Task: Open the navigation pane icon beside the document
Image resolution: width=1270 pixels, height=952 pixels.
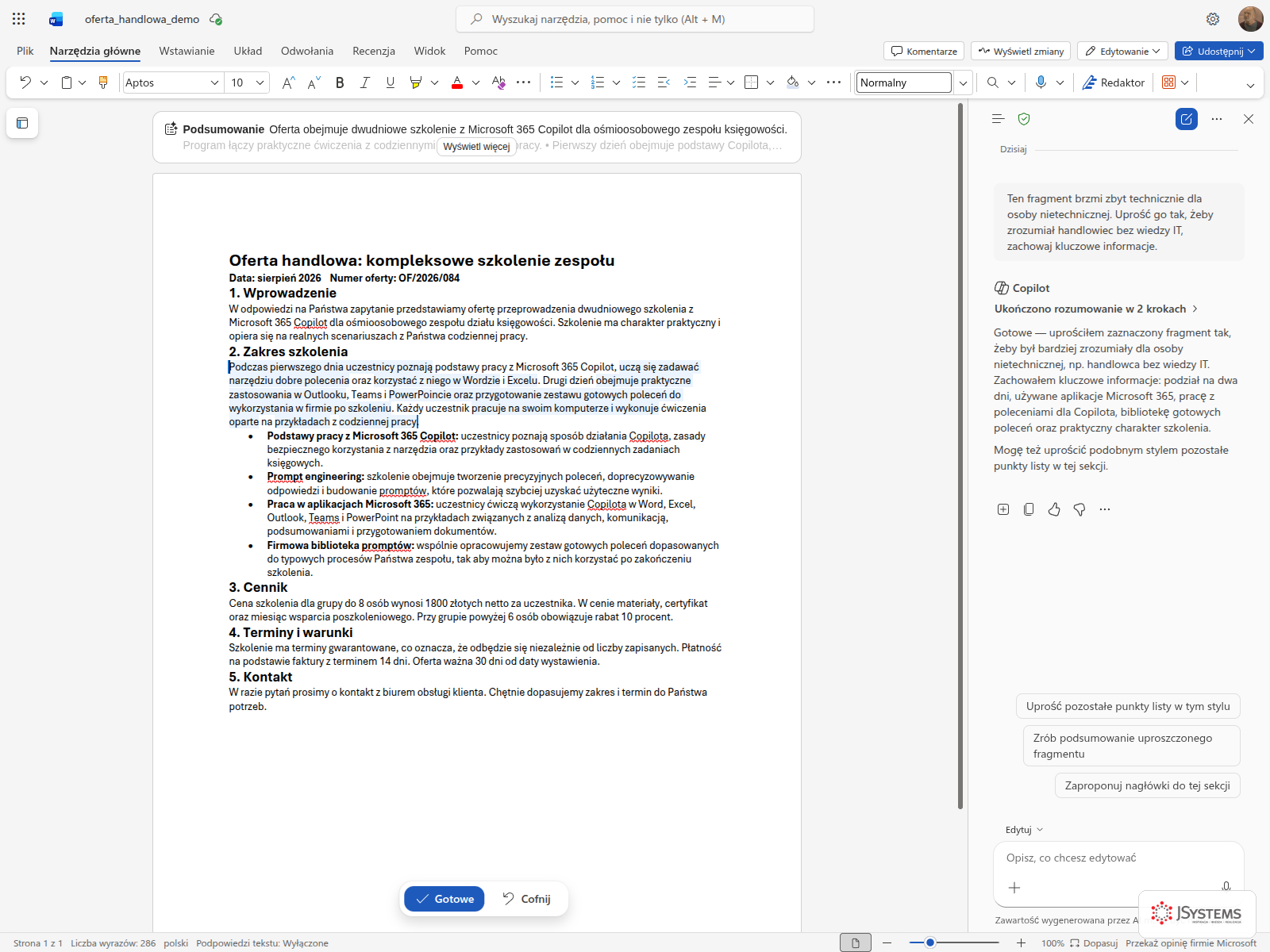Action: pyautogui.click(x=22, y=123)
